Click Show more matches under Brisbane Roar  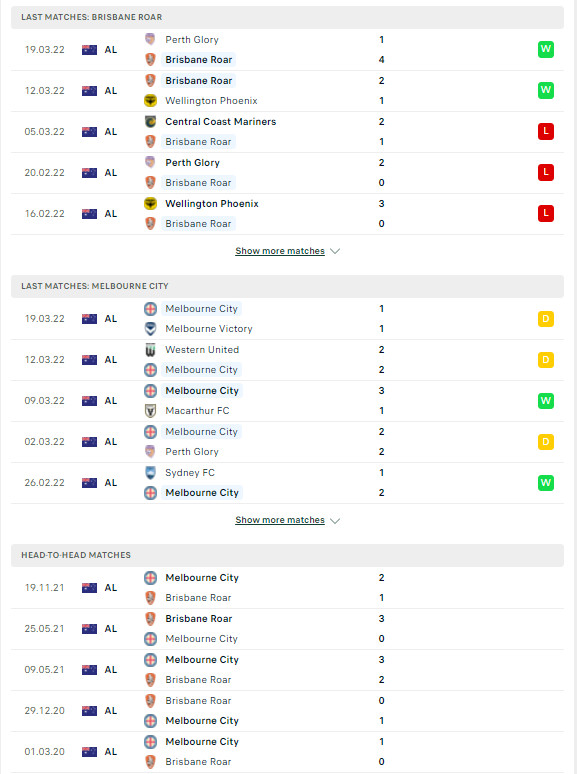[x=280, y=251]
